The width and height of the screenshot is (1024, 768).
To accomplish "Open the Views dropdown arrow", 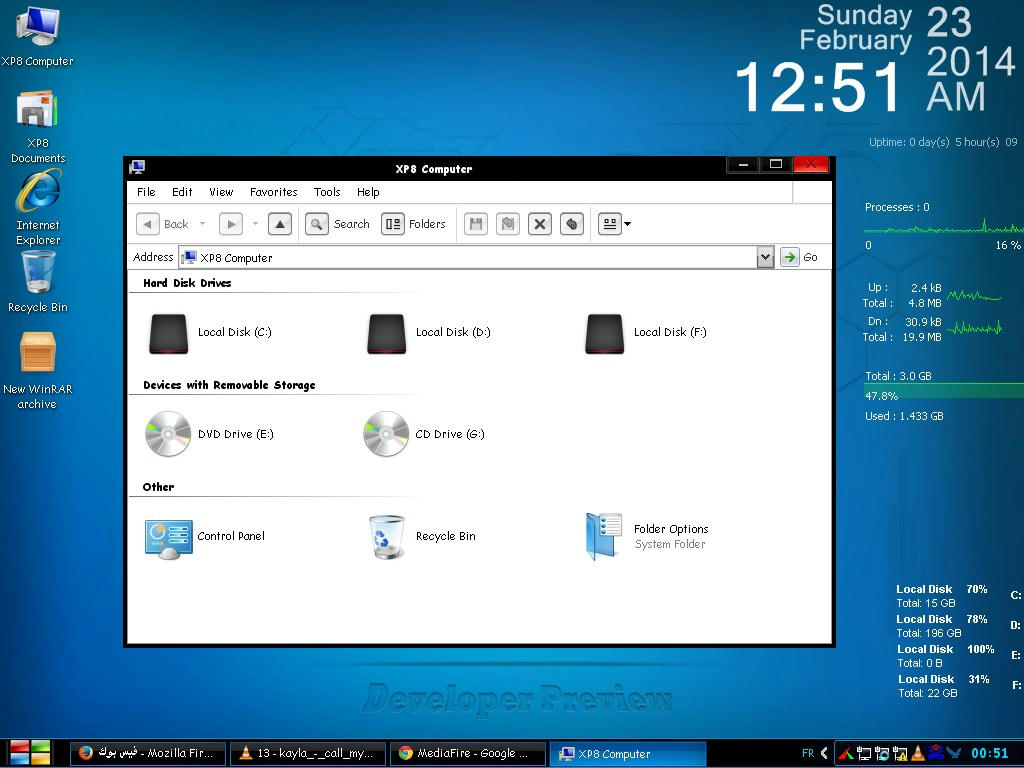I will click(x=628, y=224).
